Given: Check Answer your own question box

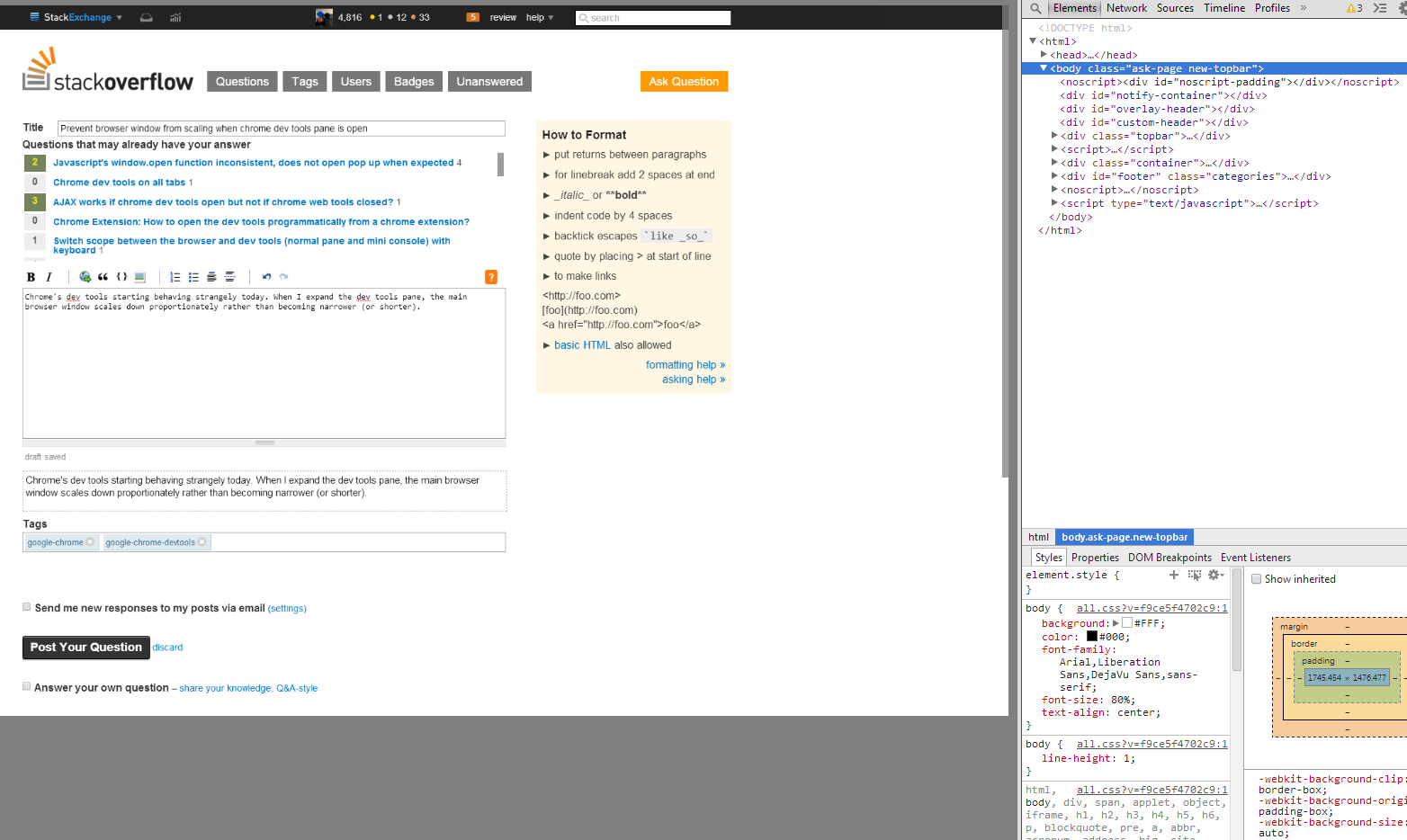Looking at the screenshot, I should [x=27, y=686].
